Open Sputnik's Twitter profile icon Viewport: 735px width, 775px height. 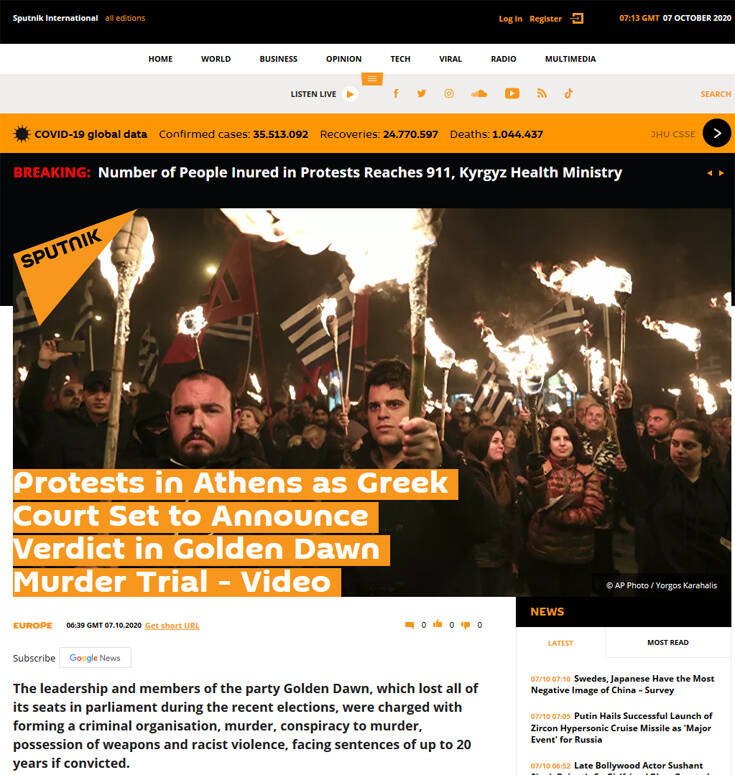421,93
